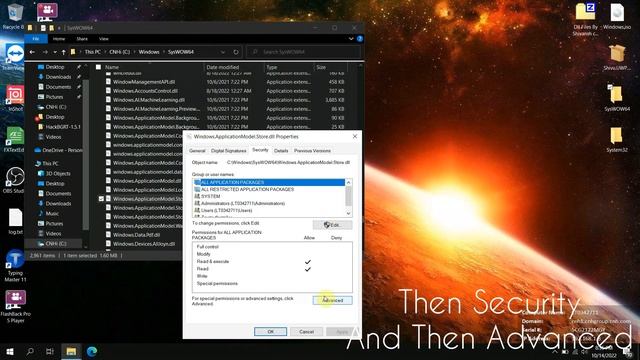
Task: Click the Edit permissions button
Action: click(x=332, y=225)
